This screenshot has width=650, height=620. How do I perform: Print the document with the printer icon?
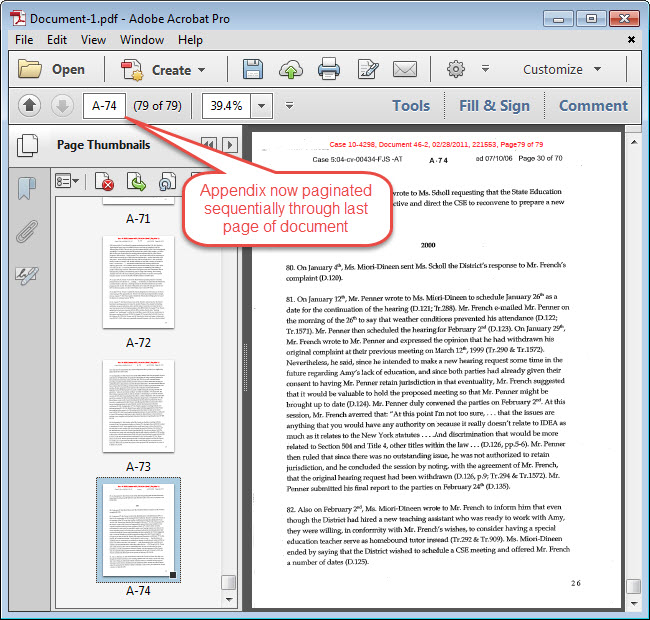click(329, 70)
